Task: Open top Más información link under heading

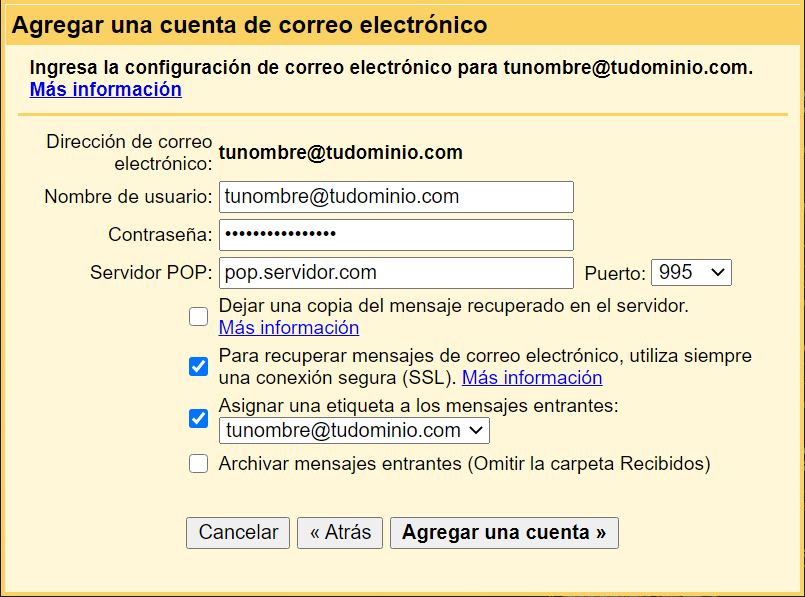Action: click(x=106, y=89)
